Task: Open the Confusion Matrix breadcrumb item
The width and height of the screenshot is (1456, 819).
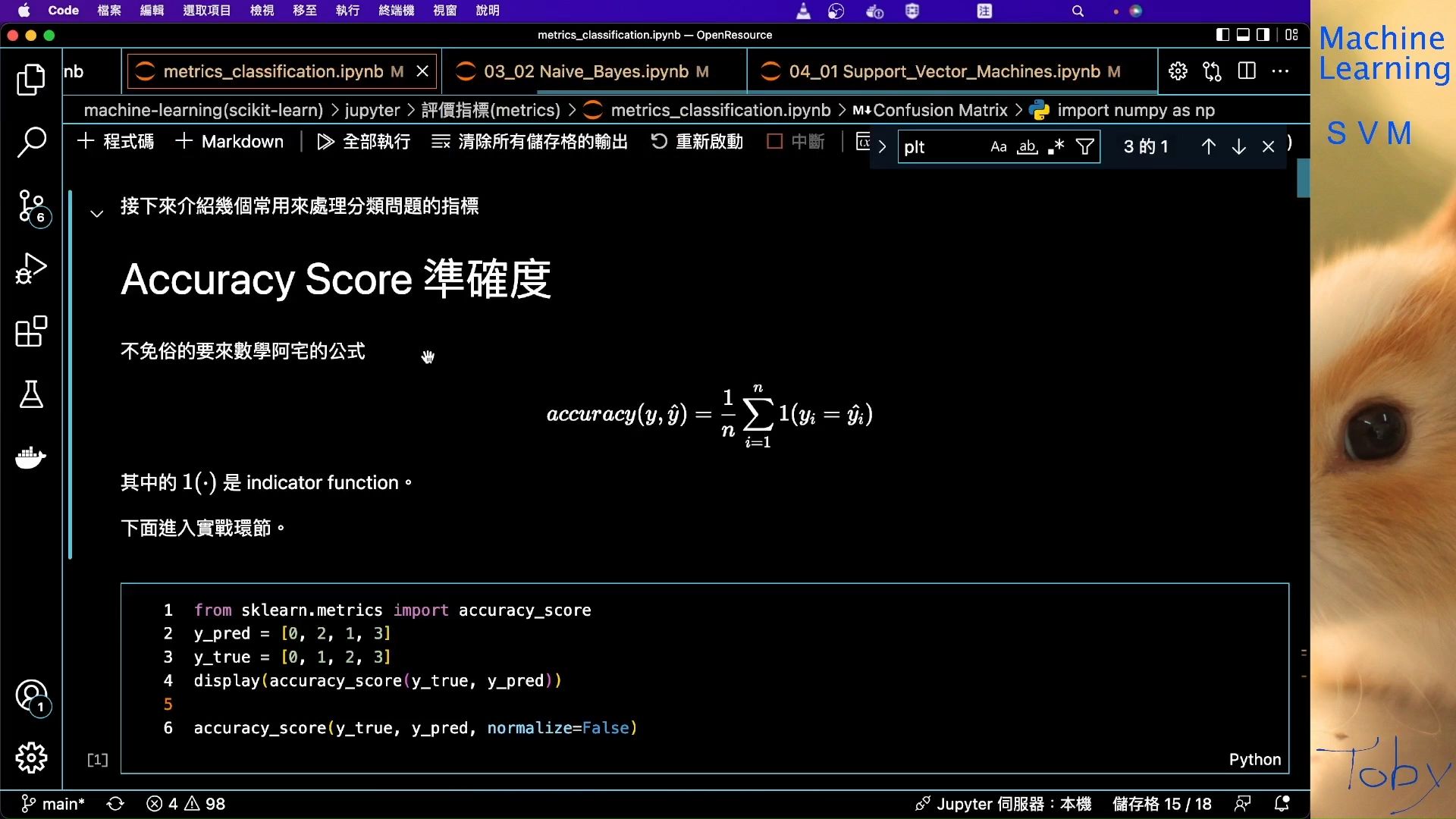Action: pyautogui.click(x=940, y=110)
